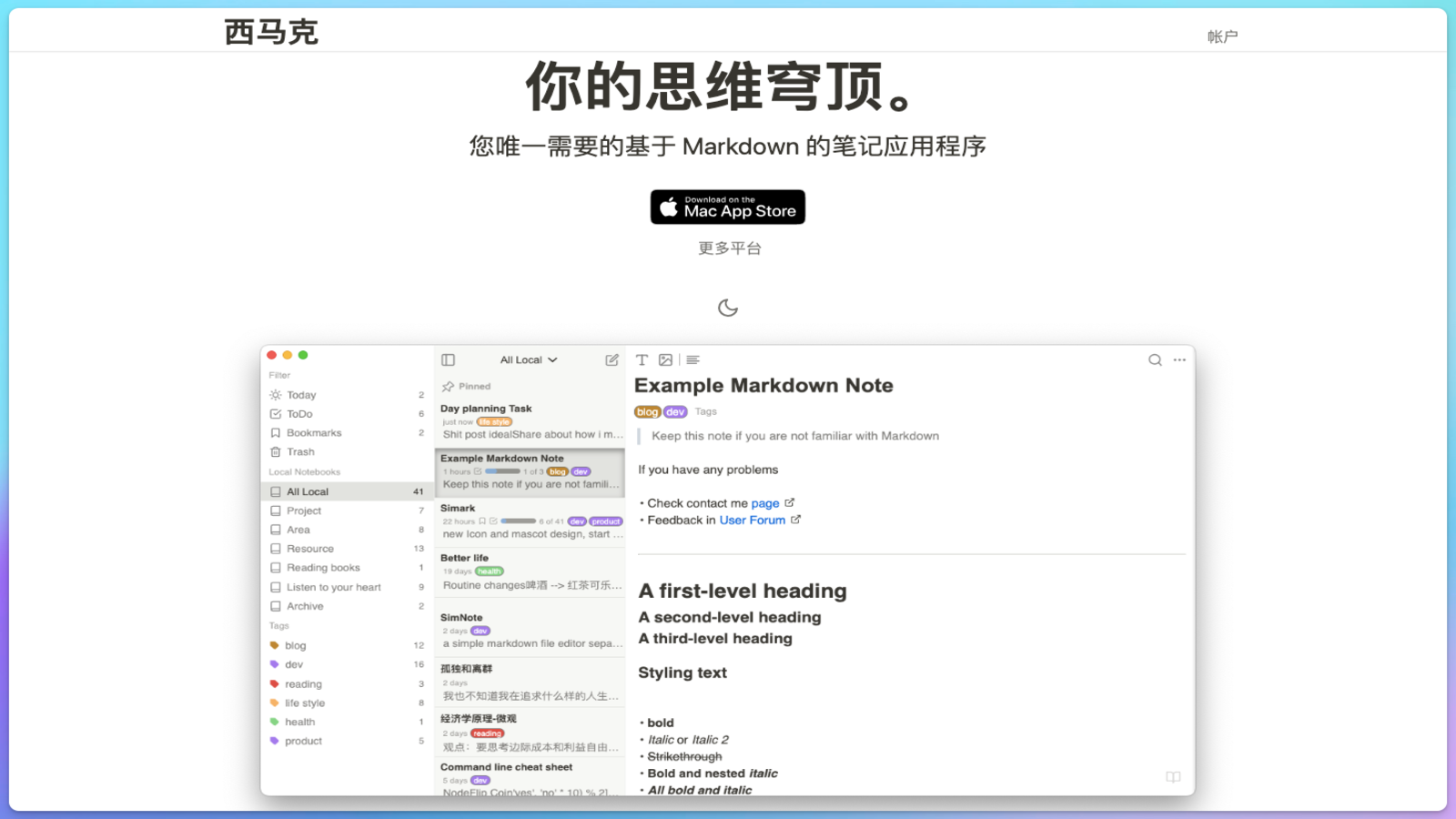Insert an image using the picture icon
This screenshot has width=1456, height=819.
point(667,359)
